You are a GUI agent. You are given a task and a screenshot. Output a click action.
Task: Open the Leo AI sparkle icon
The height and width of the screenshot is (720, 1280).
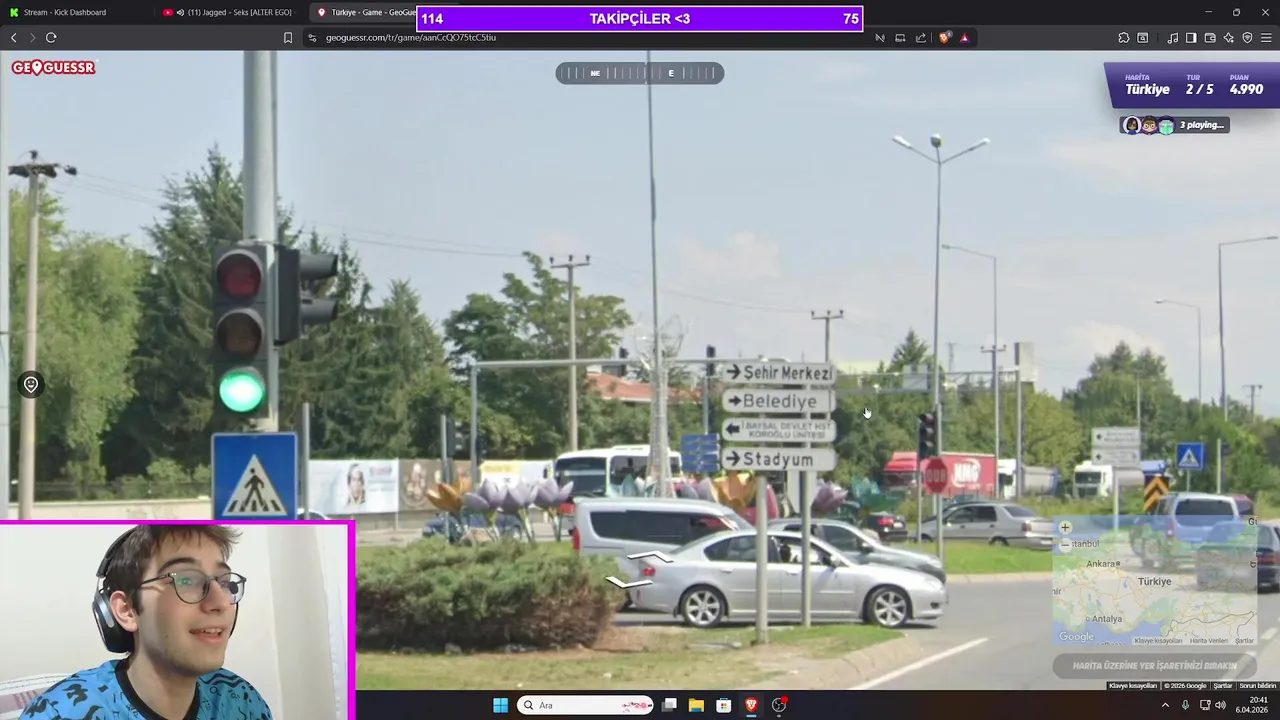click(x=1229, y=37)
